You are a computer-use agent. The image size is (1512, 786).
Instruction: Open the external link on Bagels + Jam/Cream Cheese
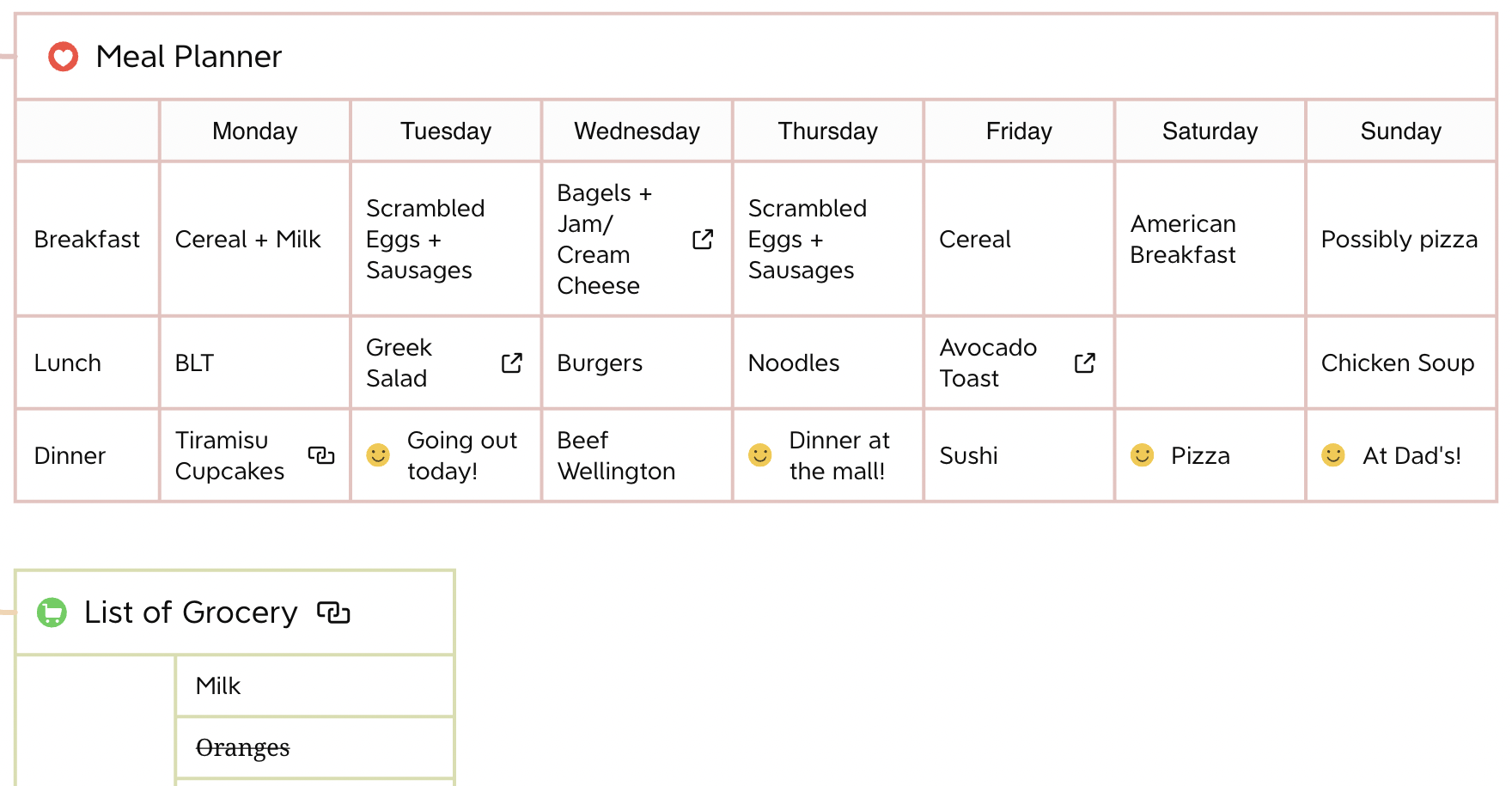tap(703, 240)
